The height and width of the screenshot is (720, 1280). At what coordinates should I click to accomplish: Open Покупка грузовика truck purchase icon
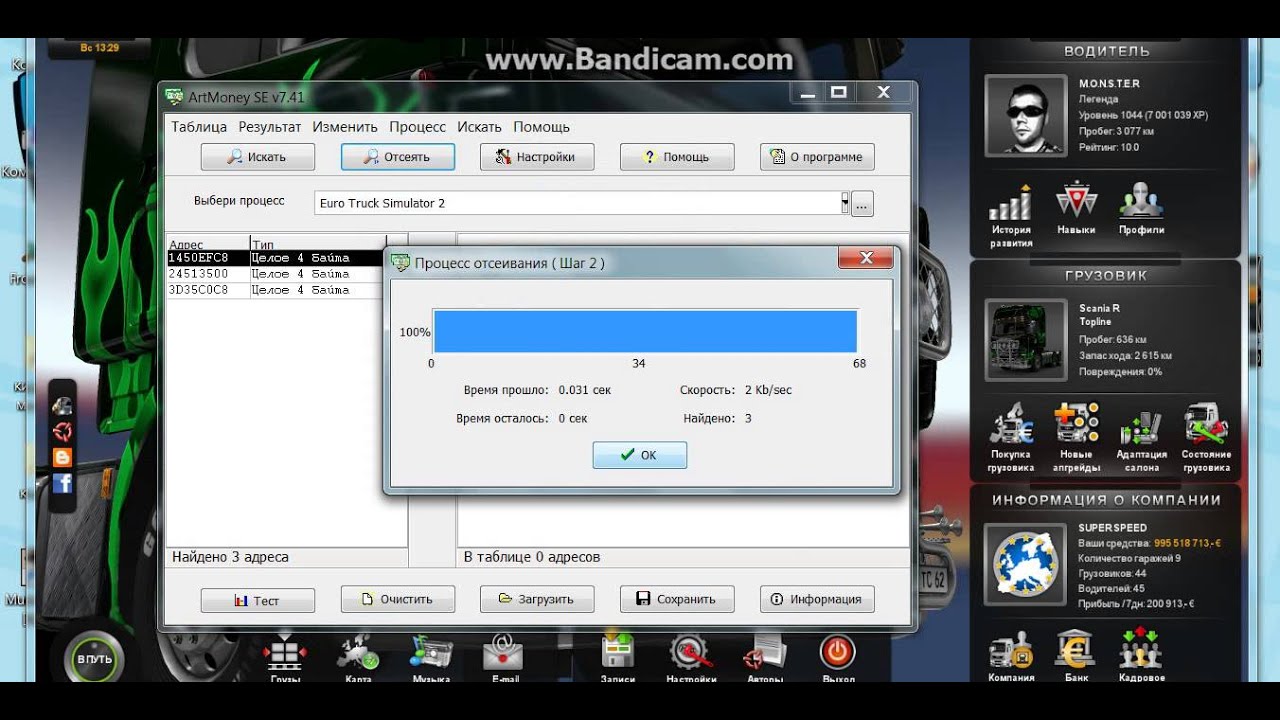(x=1010, y=423)
